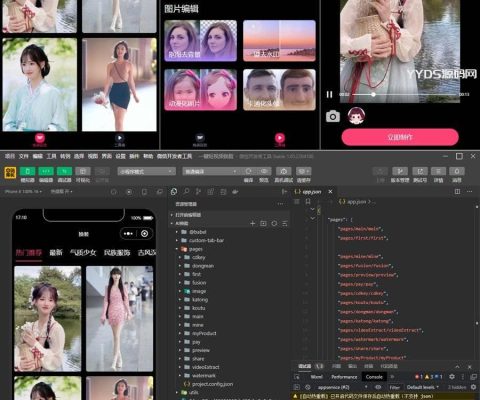The image size is (480, 400).
Task: Click the camera icon in preview app
Action: [333, 116]
